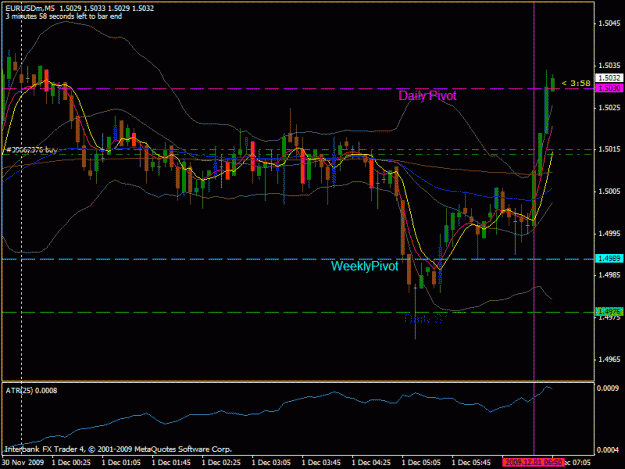Click the white 1.5032 current price tag
This screenshot has width=625, height=469.
609,78
